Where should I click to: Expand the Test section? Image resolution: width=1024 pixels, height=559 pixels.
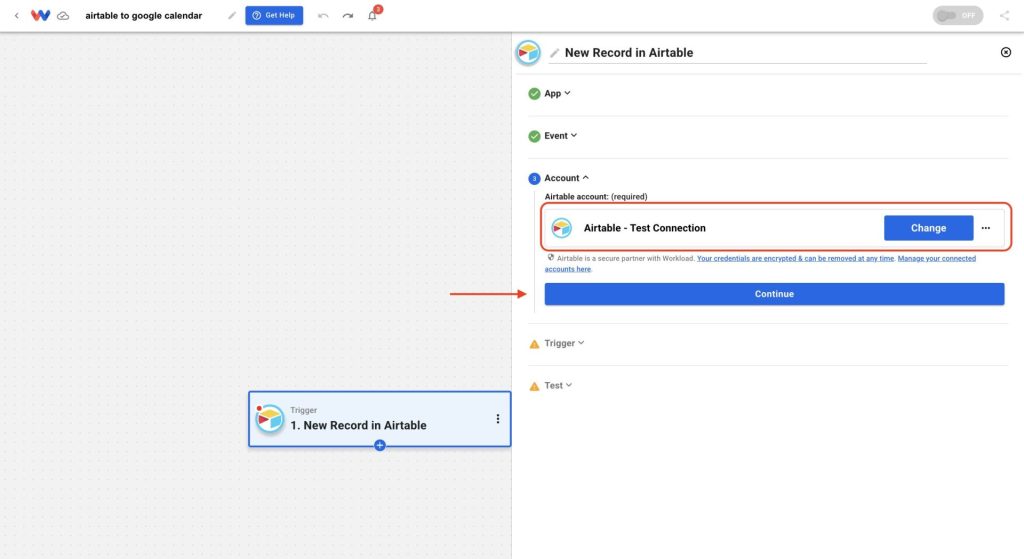558,385
